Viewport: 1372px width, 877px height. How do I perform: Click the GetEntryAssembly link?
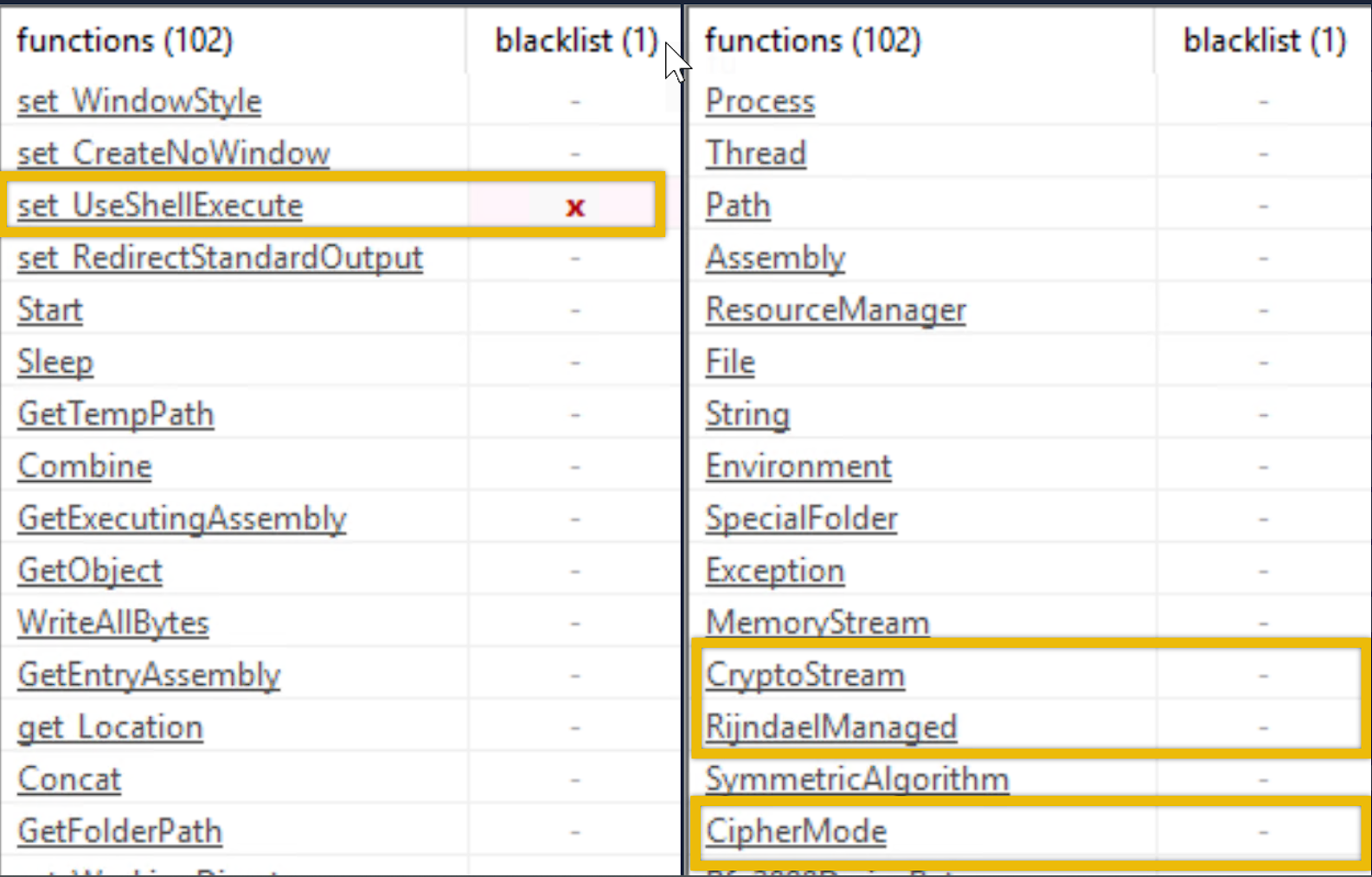(149, 675)
